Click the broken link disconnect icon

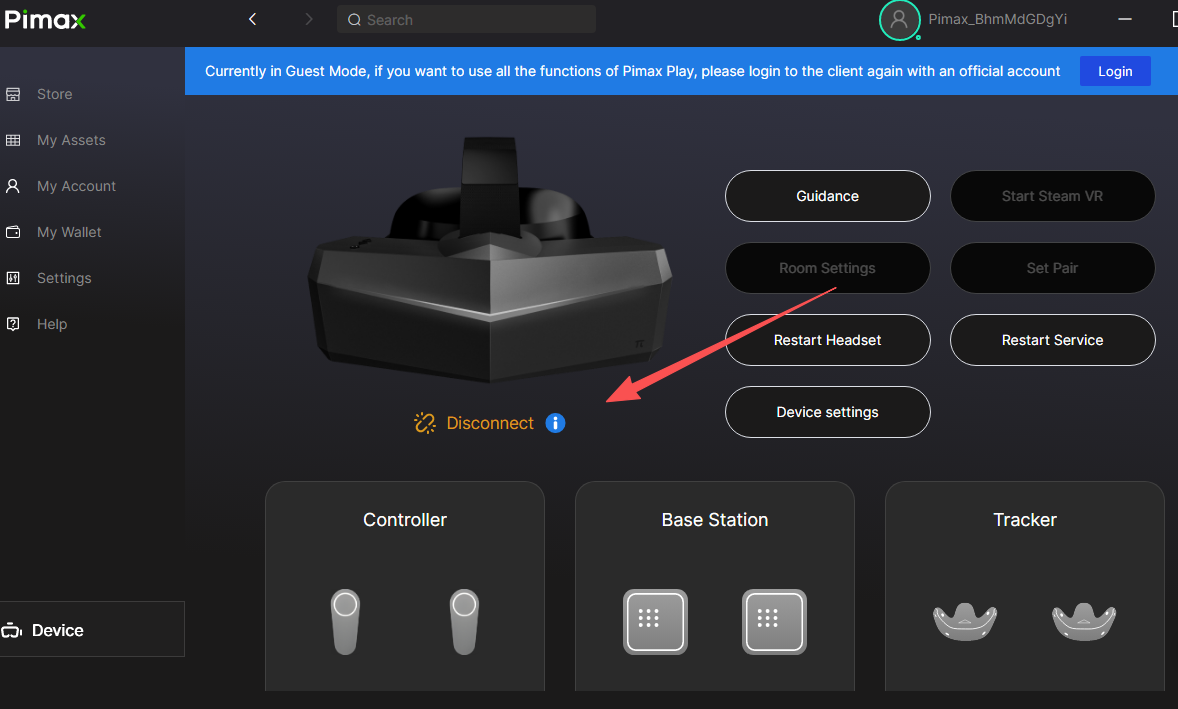[424, 423]
